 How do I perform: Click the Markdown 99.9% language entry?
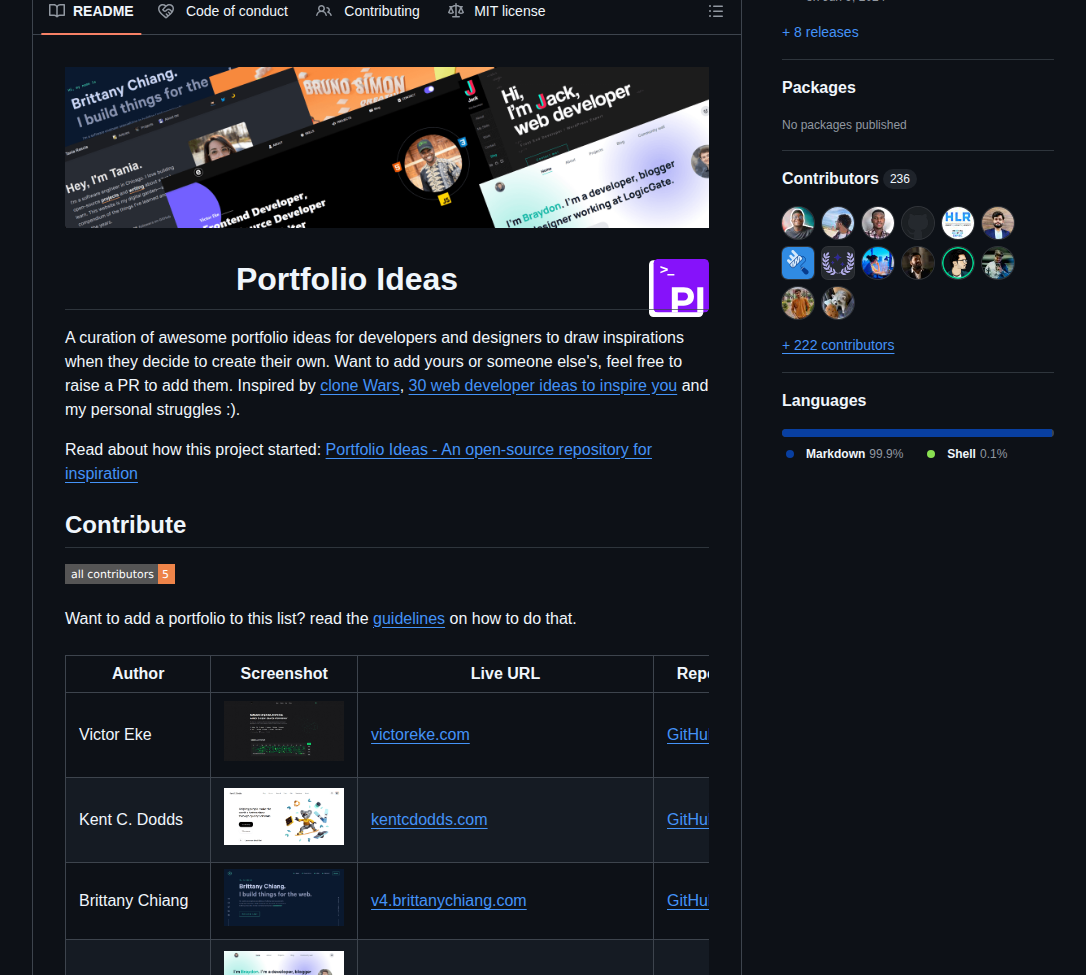pyautogui.click(x=845, y=454)
